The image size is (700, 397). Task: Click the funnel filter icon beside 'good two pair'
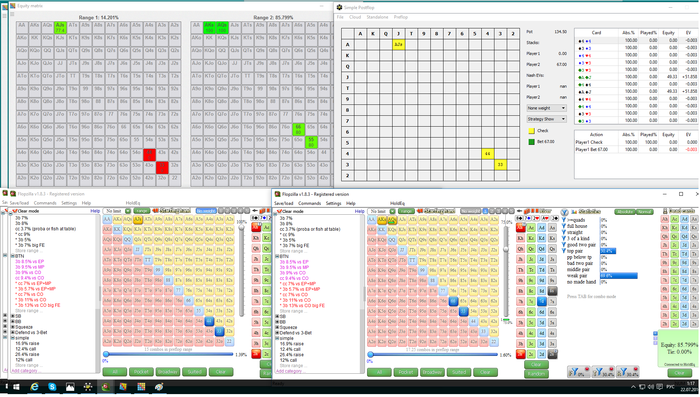click(x=564, y=245)
